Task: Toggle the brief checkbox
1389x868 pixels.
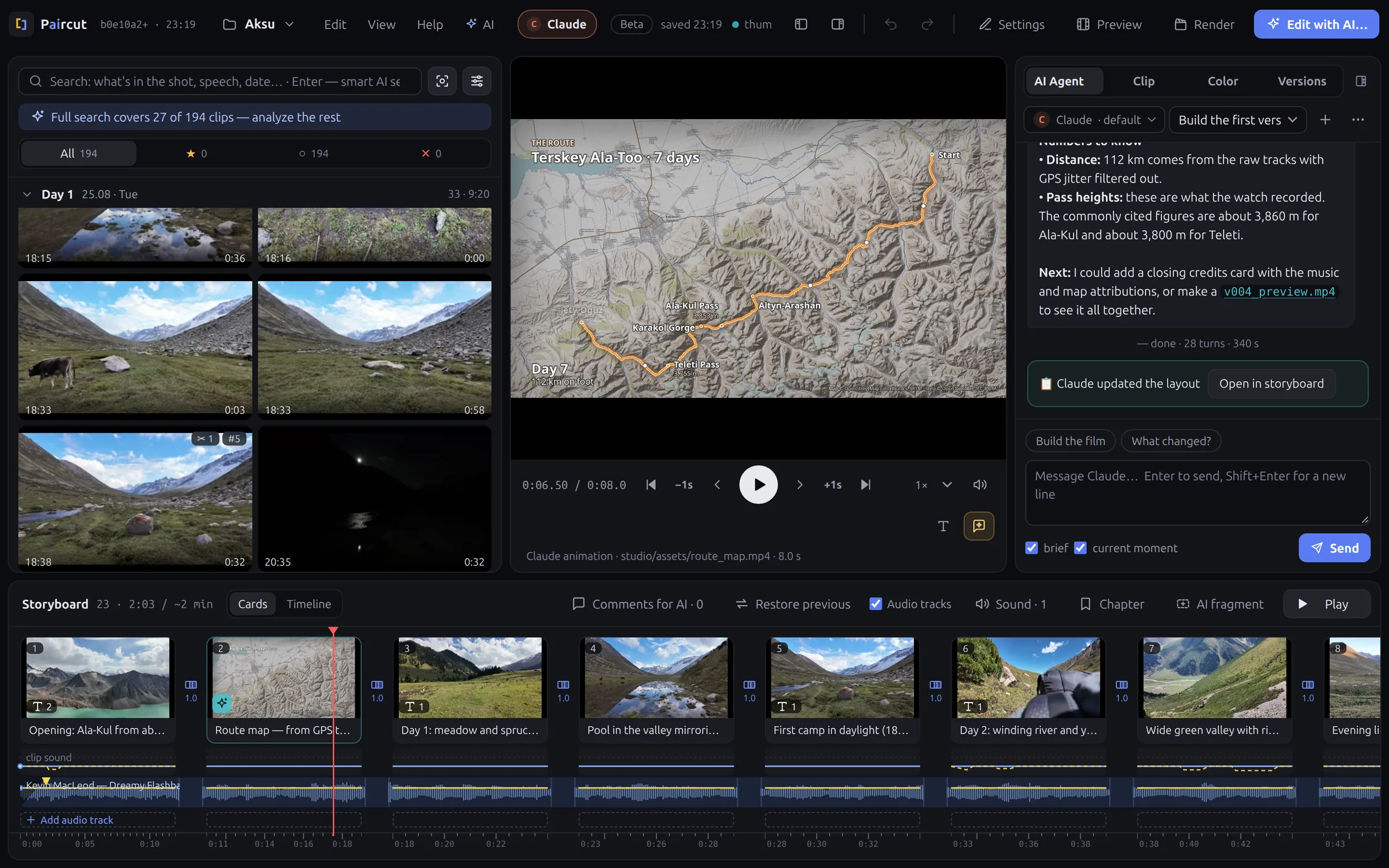Action: 1031,548
